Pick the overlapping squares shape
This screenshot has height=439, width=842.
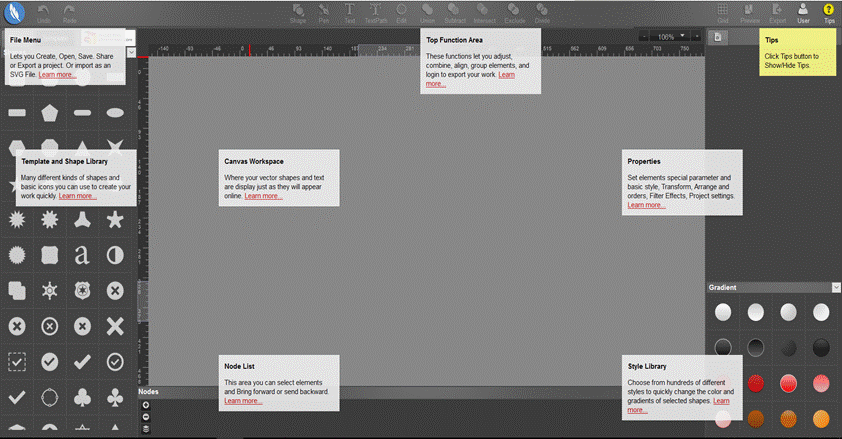click(x=17, y=290)
